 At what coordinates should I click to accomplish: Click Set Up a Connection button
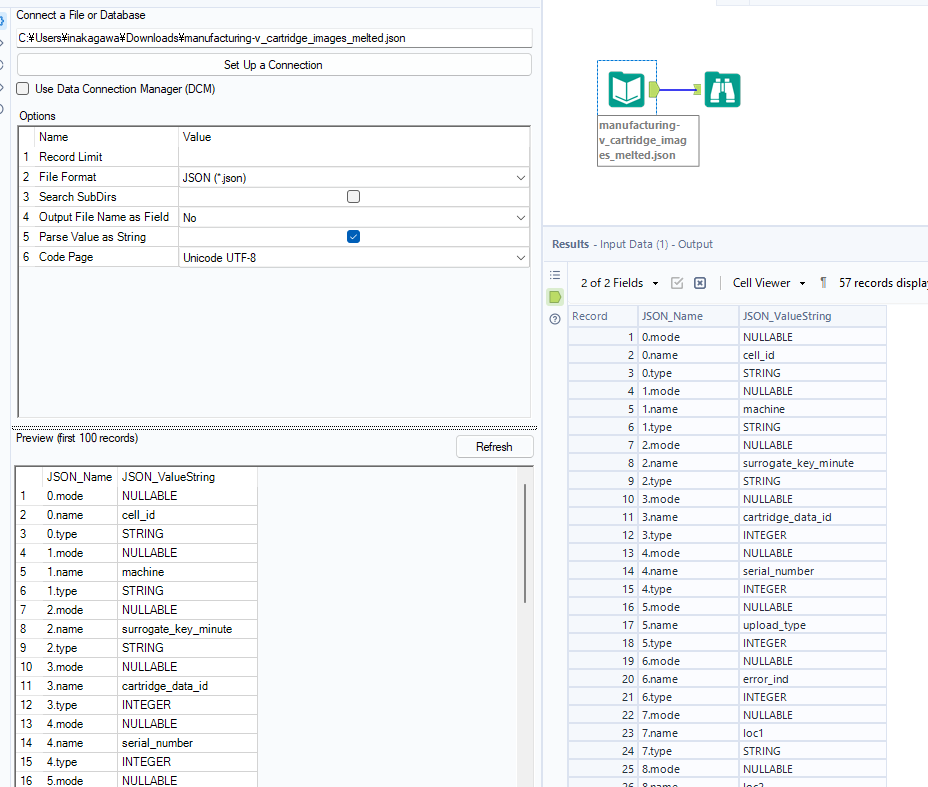(x=273, y=65)
